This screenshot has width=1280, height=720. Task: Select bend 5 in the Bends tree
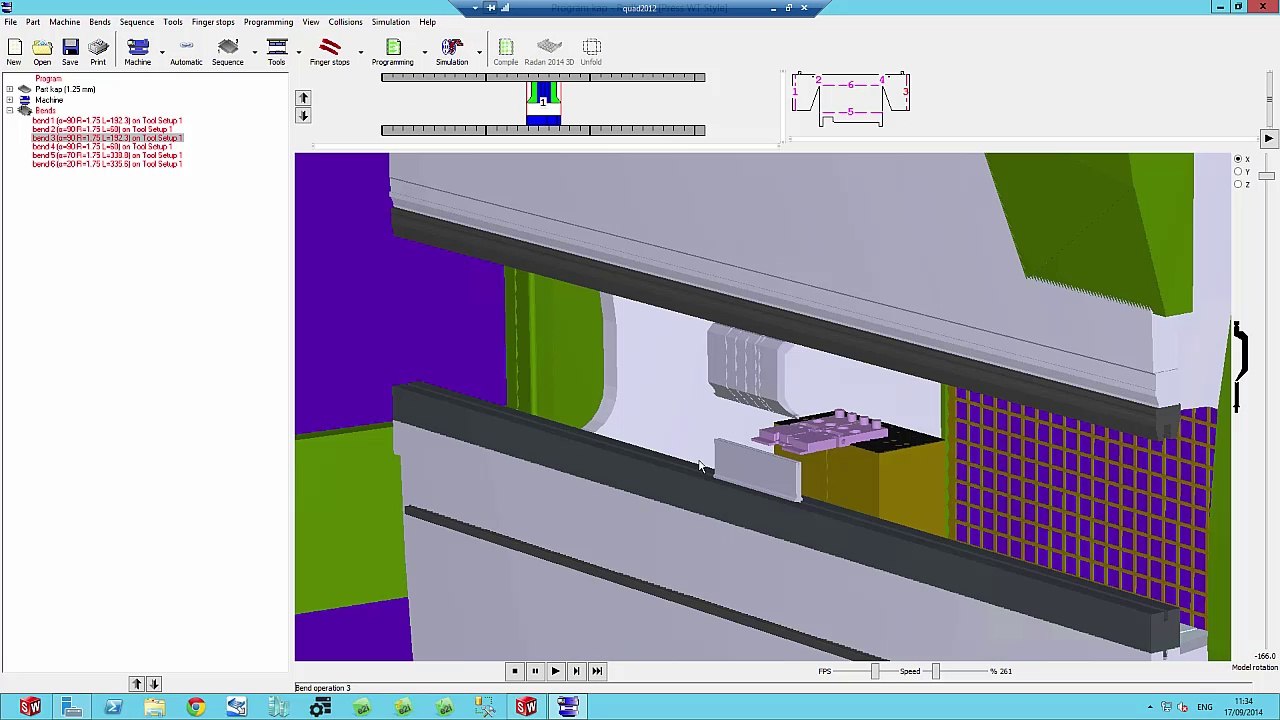coord(107,155)
